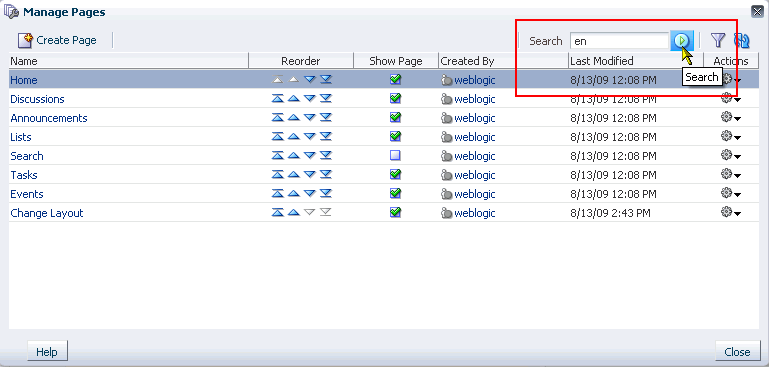769x378 pixels.
Task: Move Discussions page to top
Action: click(x=278, y=99)
